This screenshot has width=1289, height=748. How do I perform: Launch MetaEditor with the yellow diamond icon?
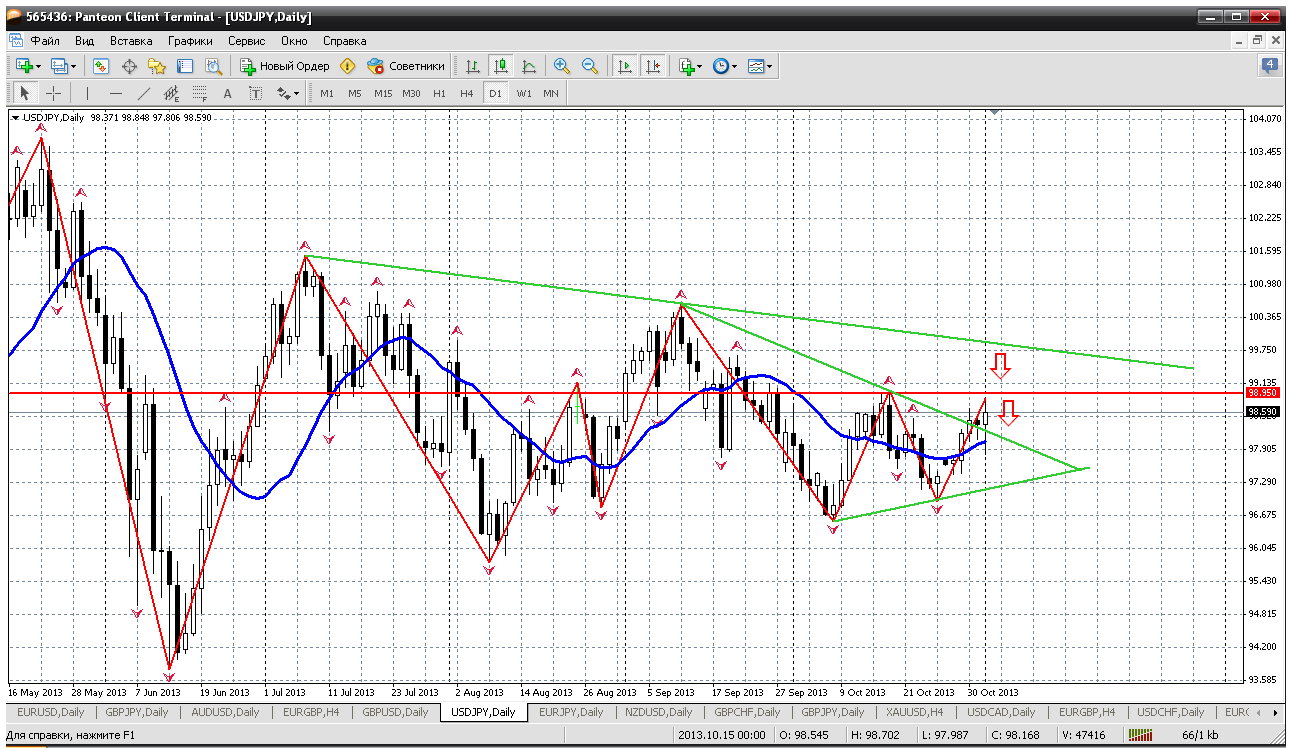[x=347, y=66]
